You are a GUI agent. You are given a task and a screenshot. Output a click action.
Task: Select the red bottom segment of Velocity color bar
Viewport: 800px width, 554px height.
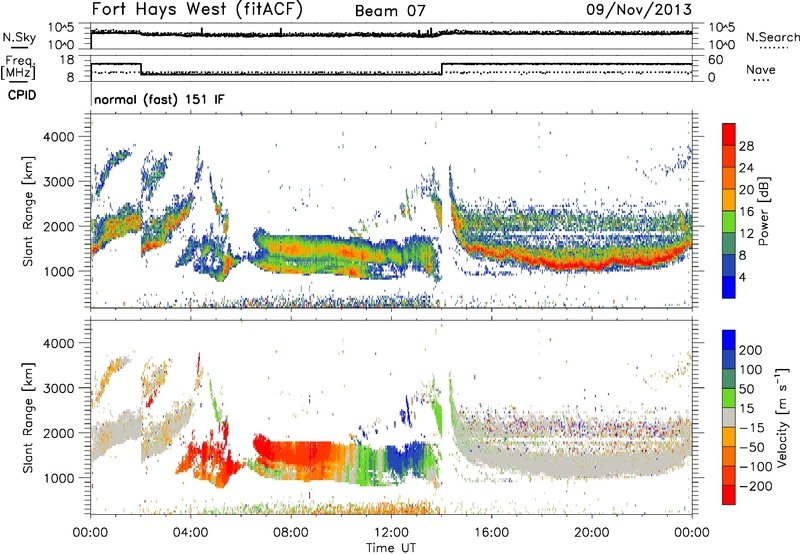(x=729, y=495)
